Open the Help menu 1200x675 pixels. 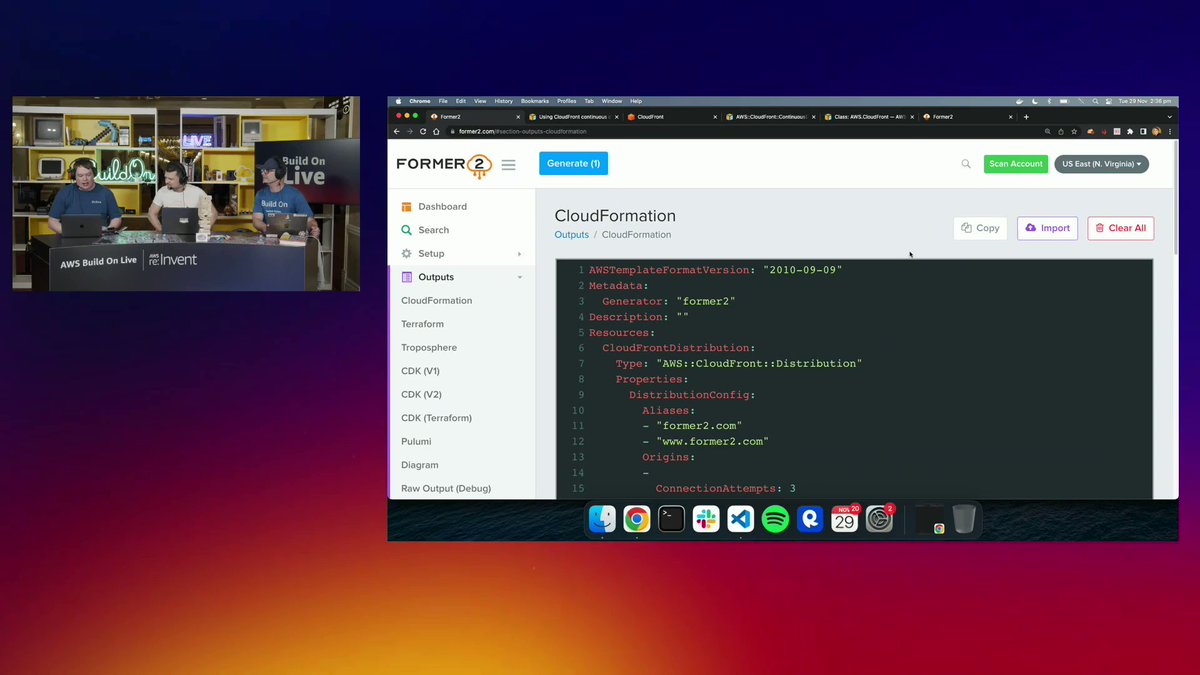point(636,101)
